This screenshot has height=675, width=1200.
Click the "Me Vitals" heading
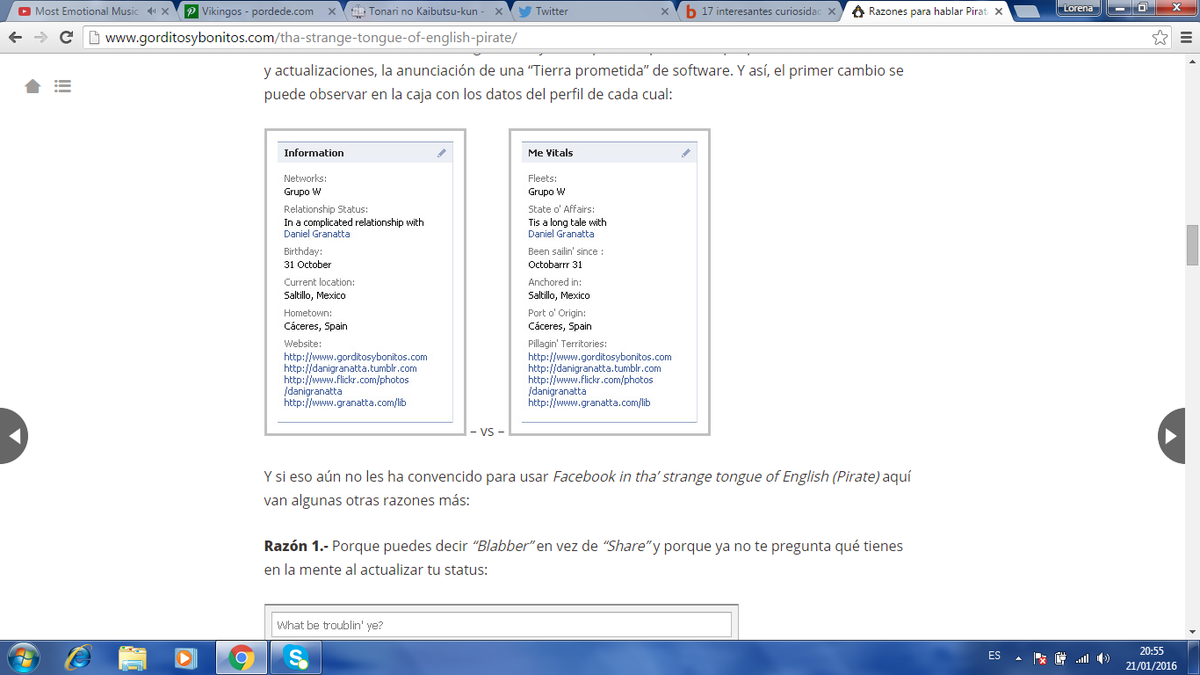point(551,153)
